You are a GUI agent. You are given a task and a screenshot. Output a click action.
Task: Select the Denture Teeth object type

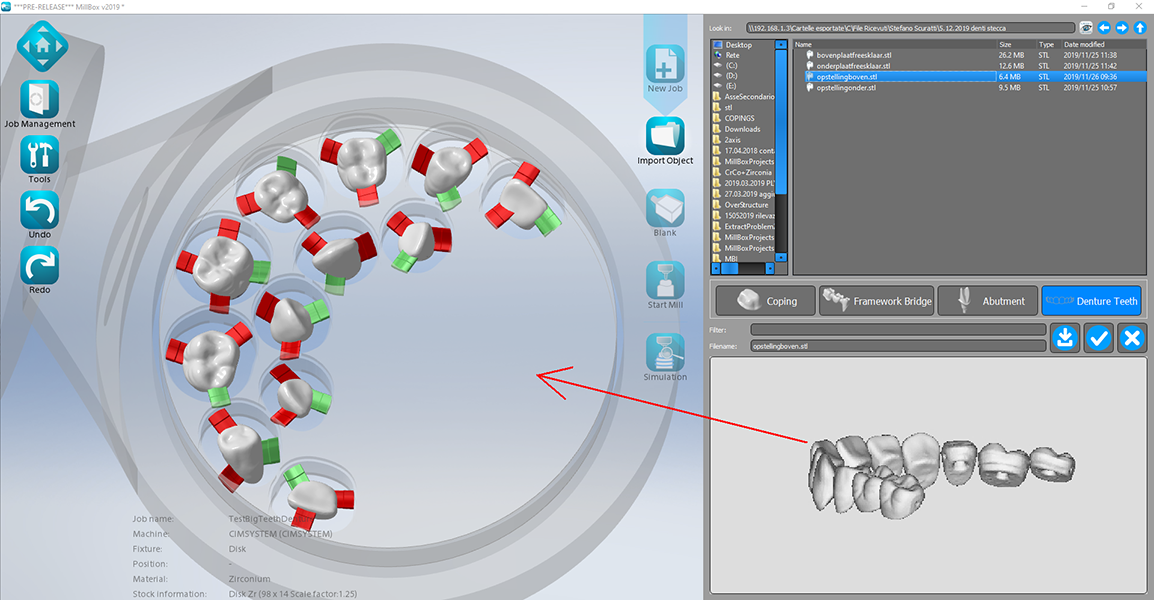click(x=1091, y=300)
